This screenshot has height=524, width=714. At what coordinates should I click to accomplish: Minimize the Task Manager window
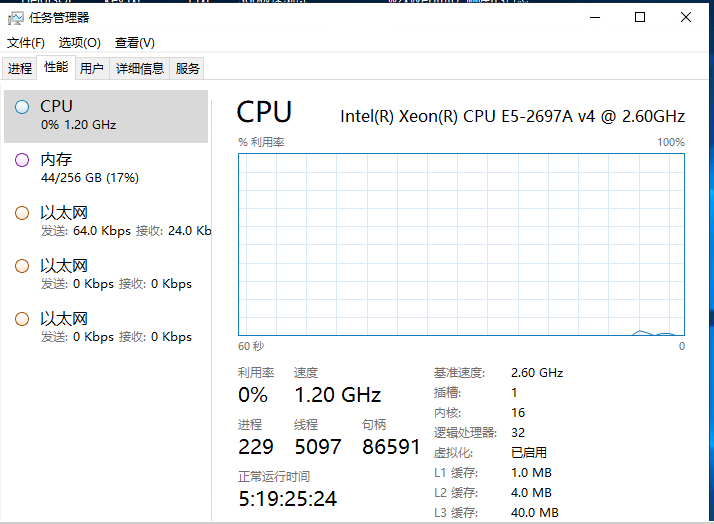coord(595,17)
